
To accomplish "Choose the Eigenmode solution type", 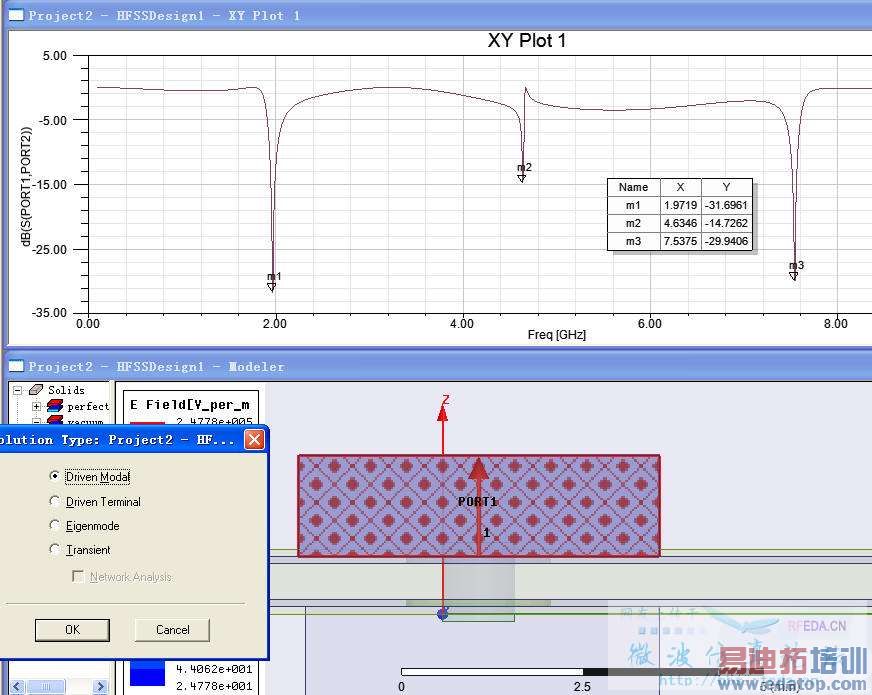I will tap(54, 525).
